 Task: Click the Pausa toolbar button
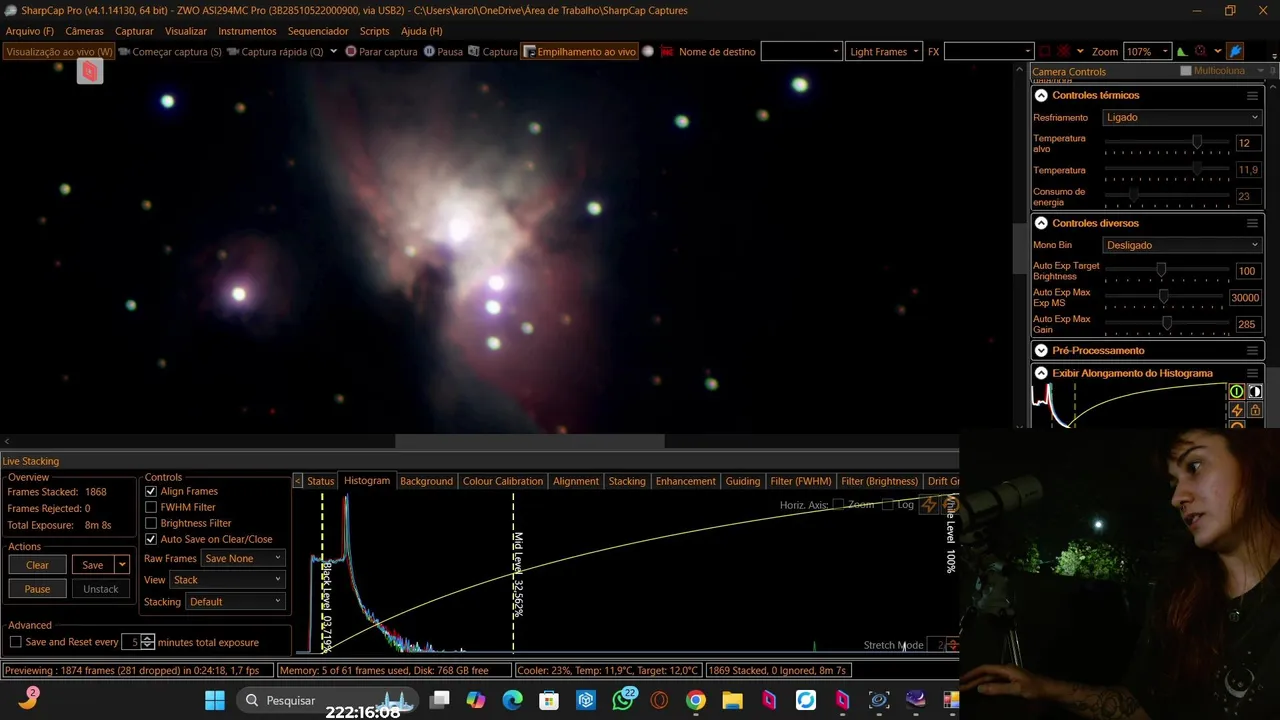coord(443,52)
